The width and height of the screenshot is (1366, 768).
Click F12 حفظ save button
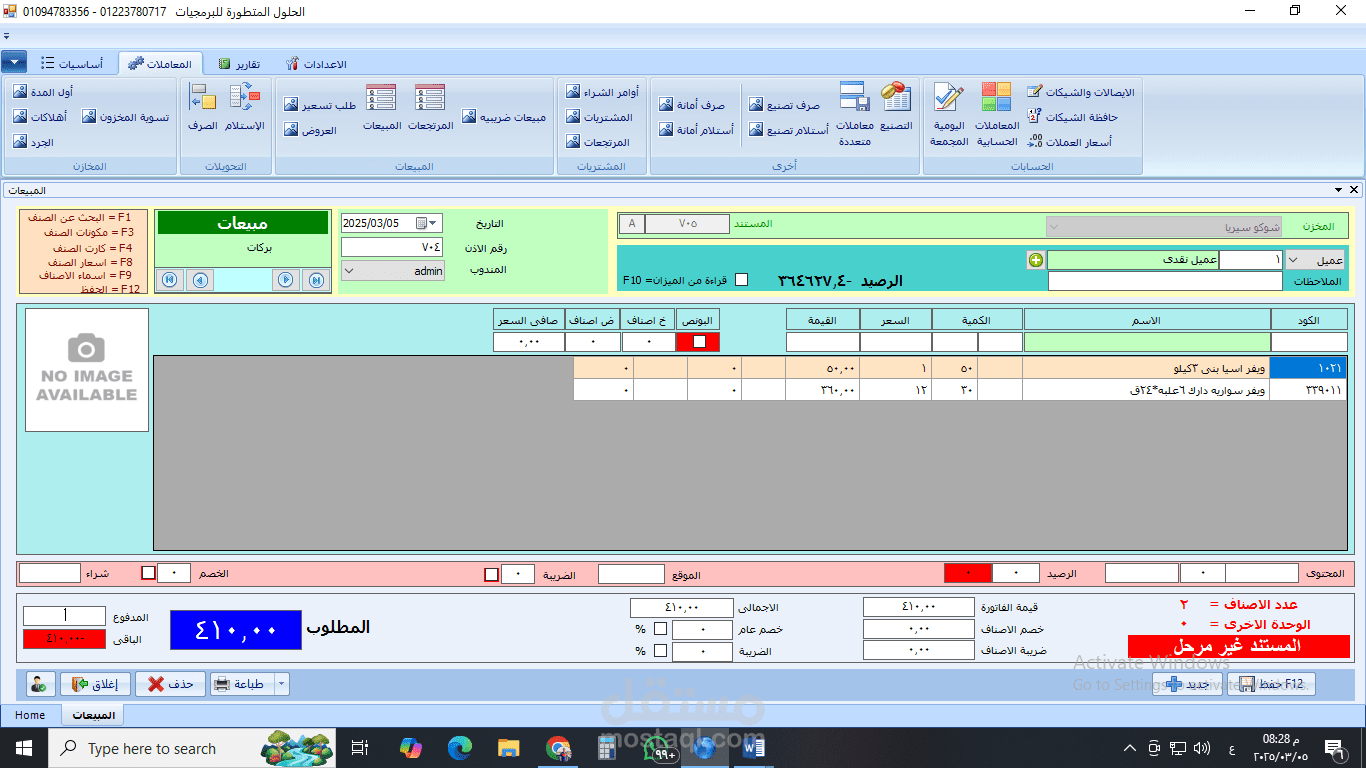1272,684
